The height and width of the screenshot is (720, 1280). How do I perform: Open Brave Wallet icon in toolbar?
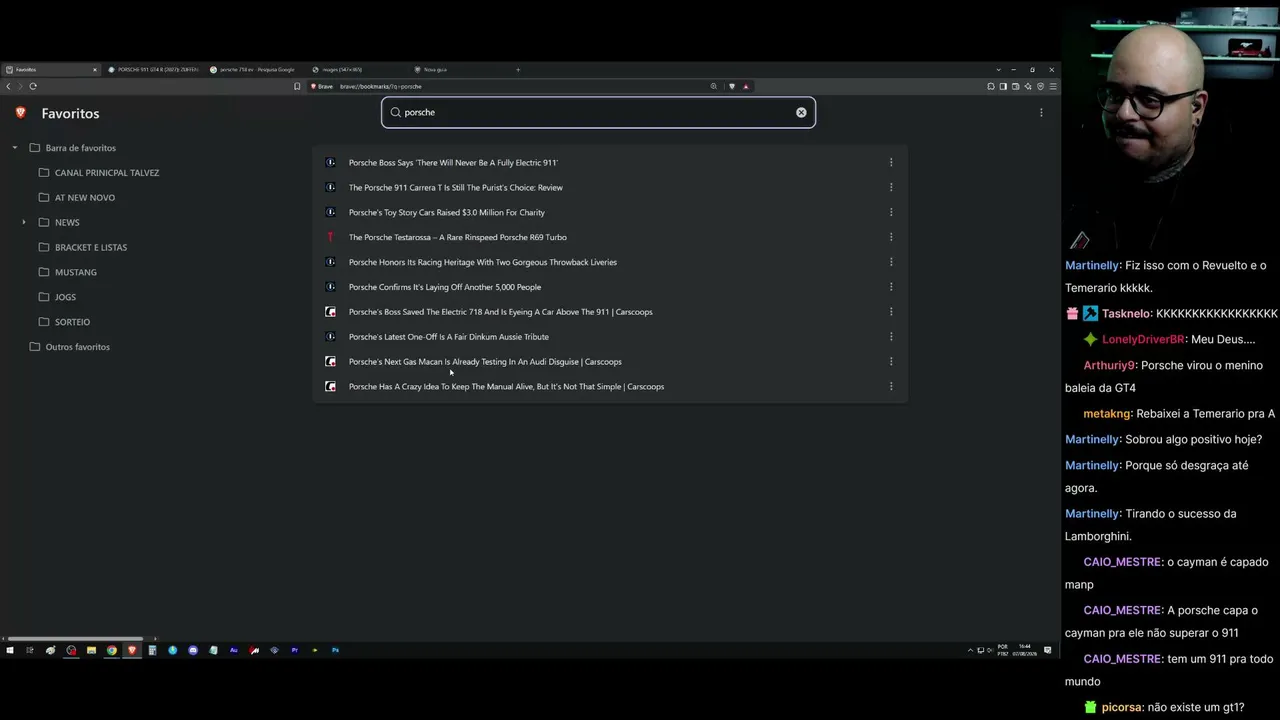point(1015,86)
